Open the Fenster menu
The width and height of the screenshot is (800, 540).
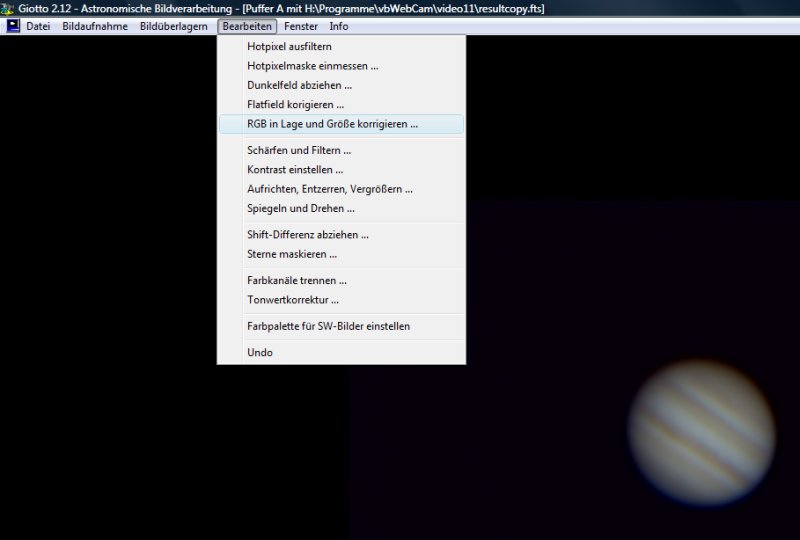tap(301, 27)
